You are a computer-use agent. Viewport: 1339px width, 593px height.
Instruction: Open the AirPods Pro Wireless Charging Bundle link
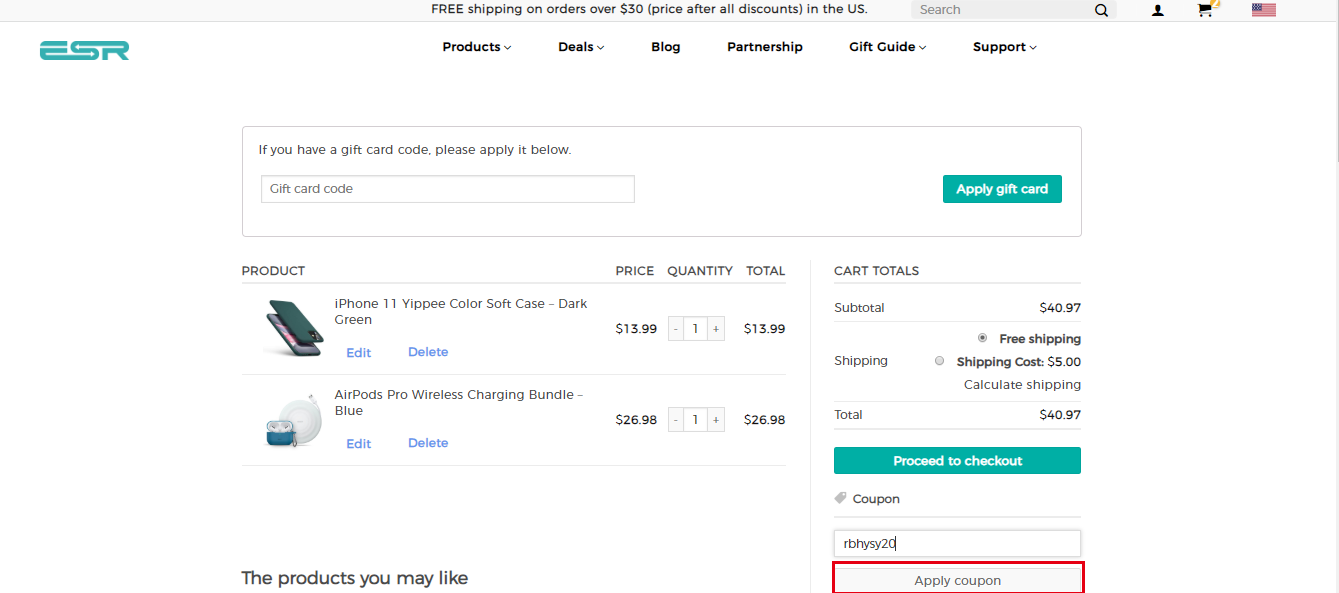pyautogui.click(x=458, y=403)
